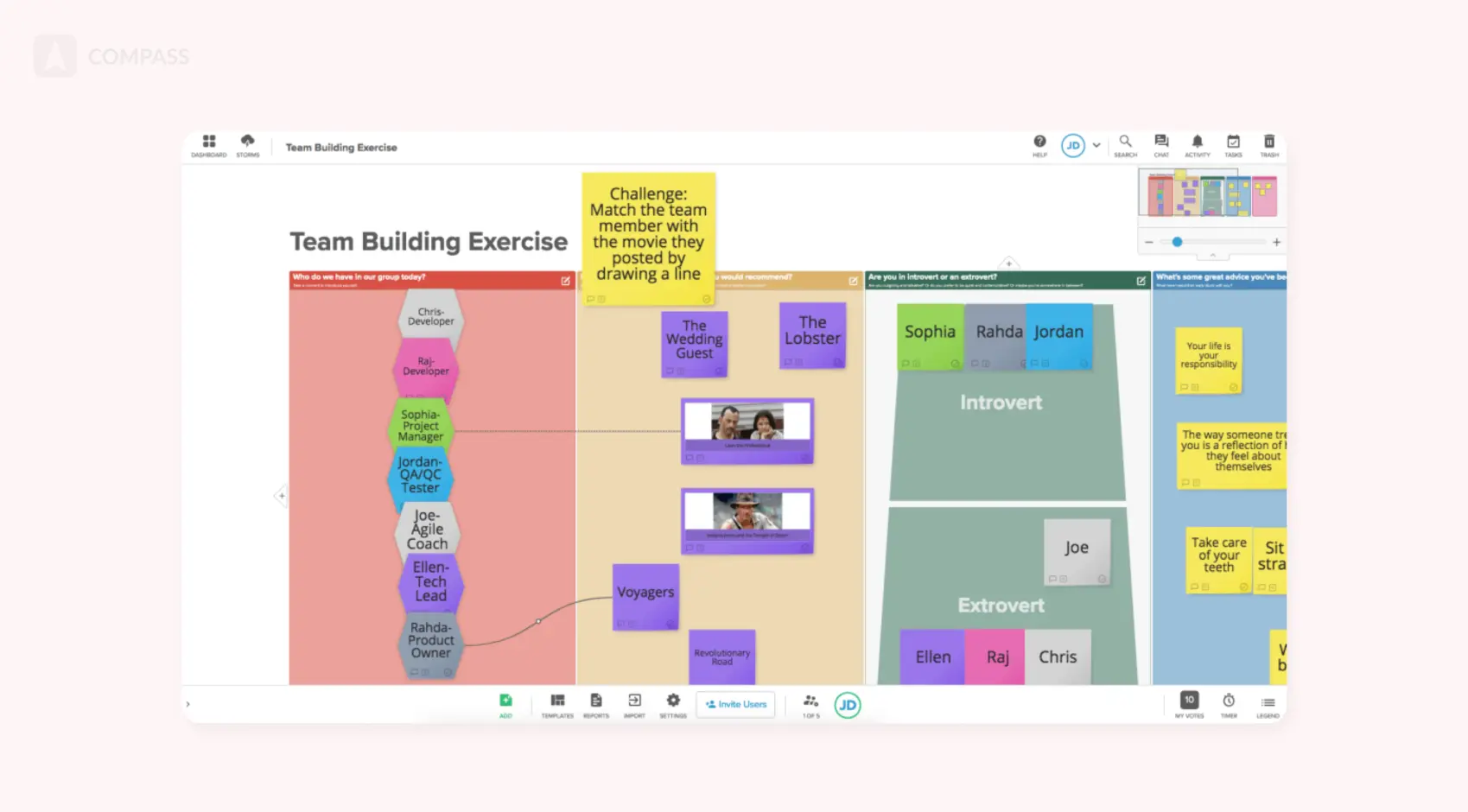Viewport: 1468px width, 812px height.
Task: View the 1 of 5 users list
Action: tap(810, 705)
